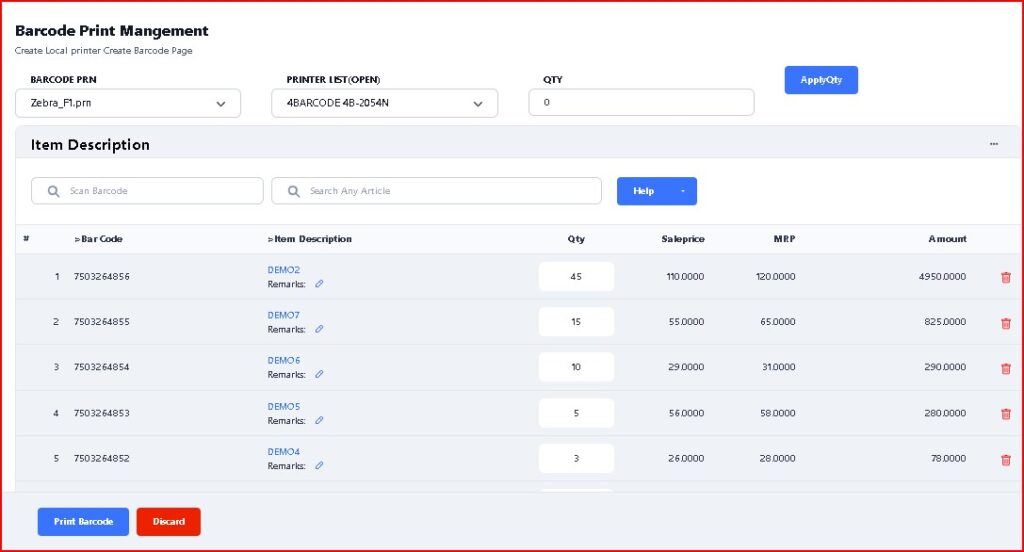Edit remarks pencil icon for DEMO2

coord(319,284)
